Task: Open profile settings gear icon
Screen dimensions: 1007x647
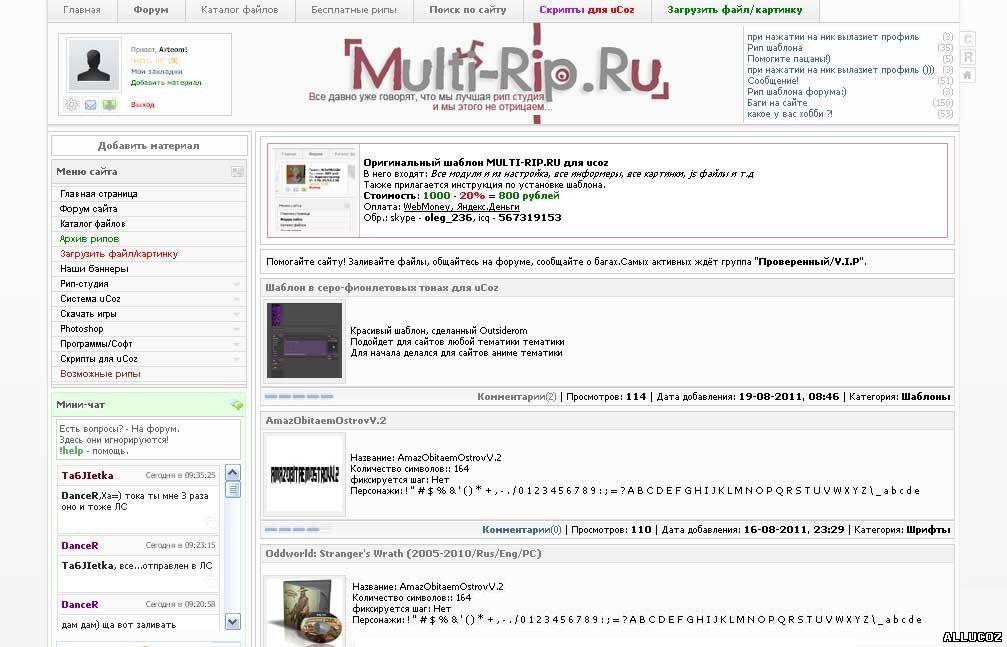Action: click(72, 105)
